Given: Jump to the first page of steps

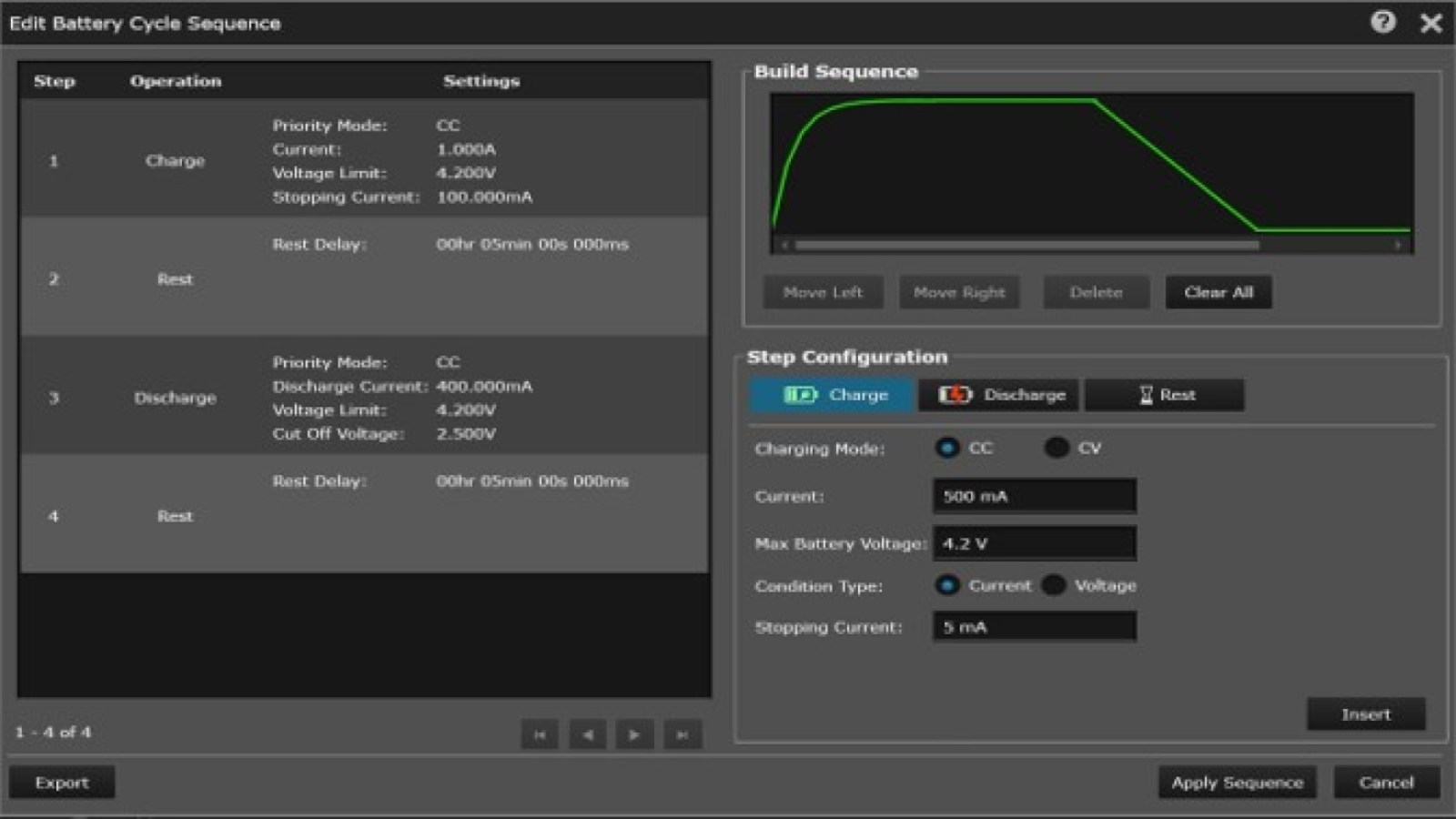Looking at the screenshot, I should tap(541, 734).
